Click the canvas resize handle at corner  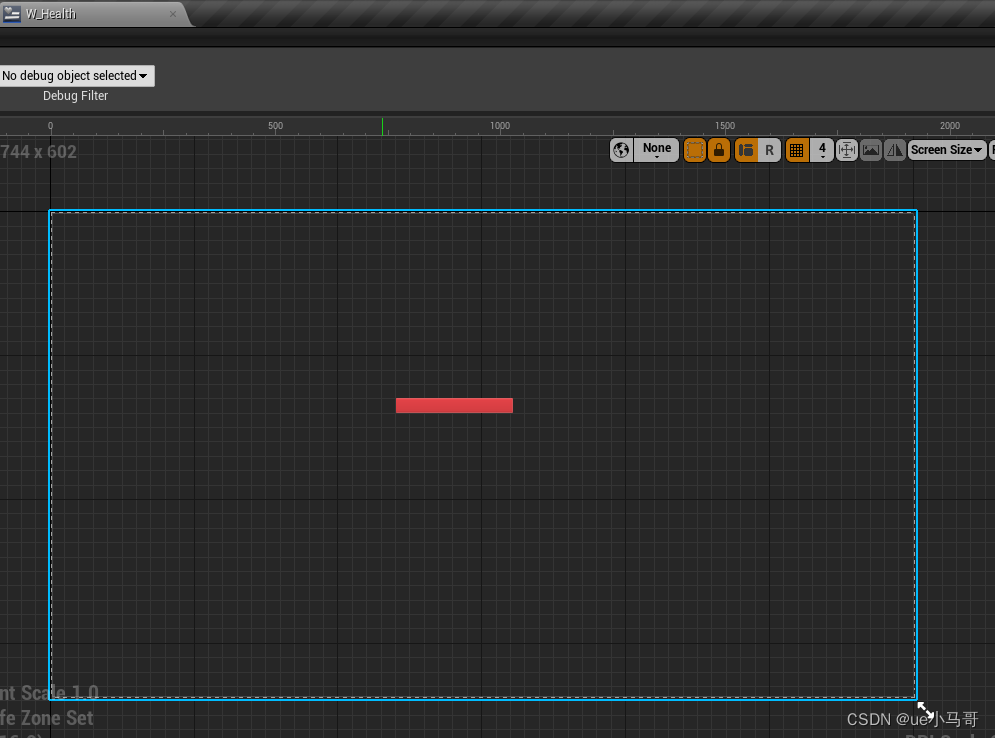[x=925, y=709]
